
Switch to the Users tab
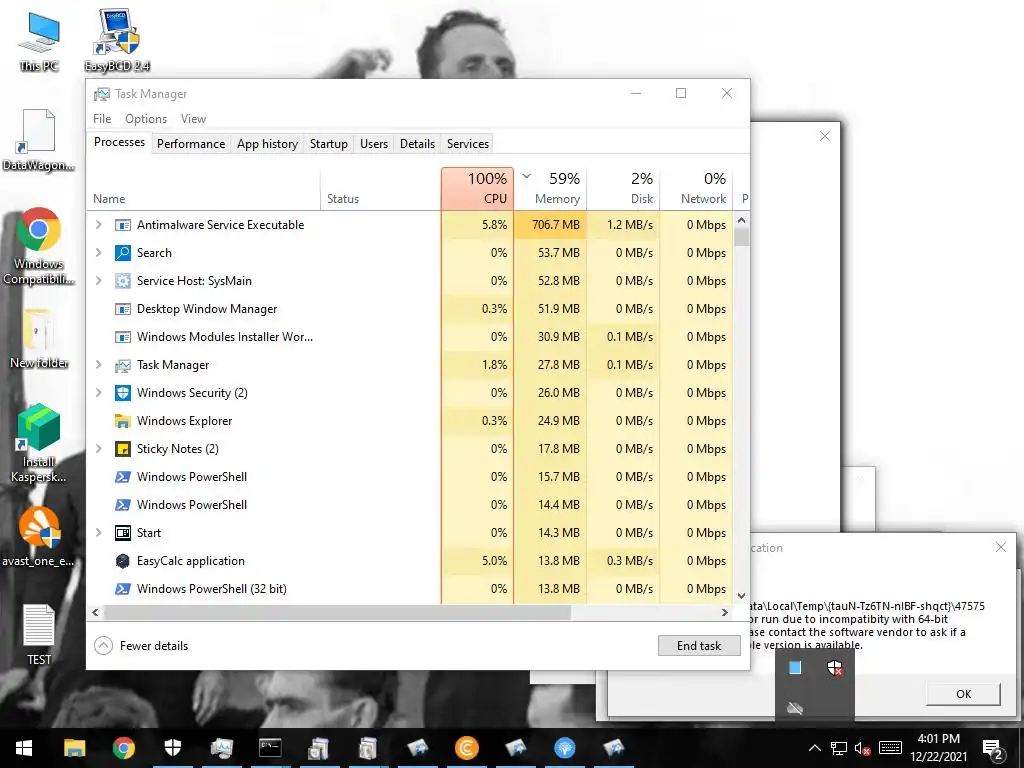[374, 144]
